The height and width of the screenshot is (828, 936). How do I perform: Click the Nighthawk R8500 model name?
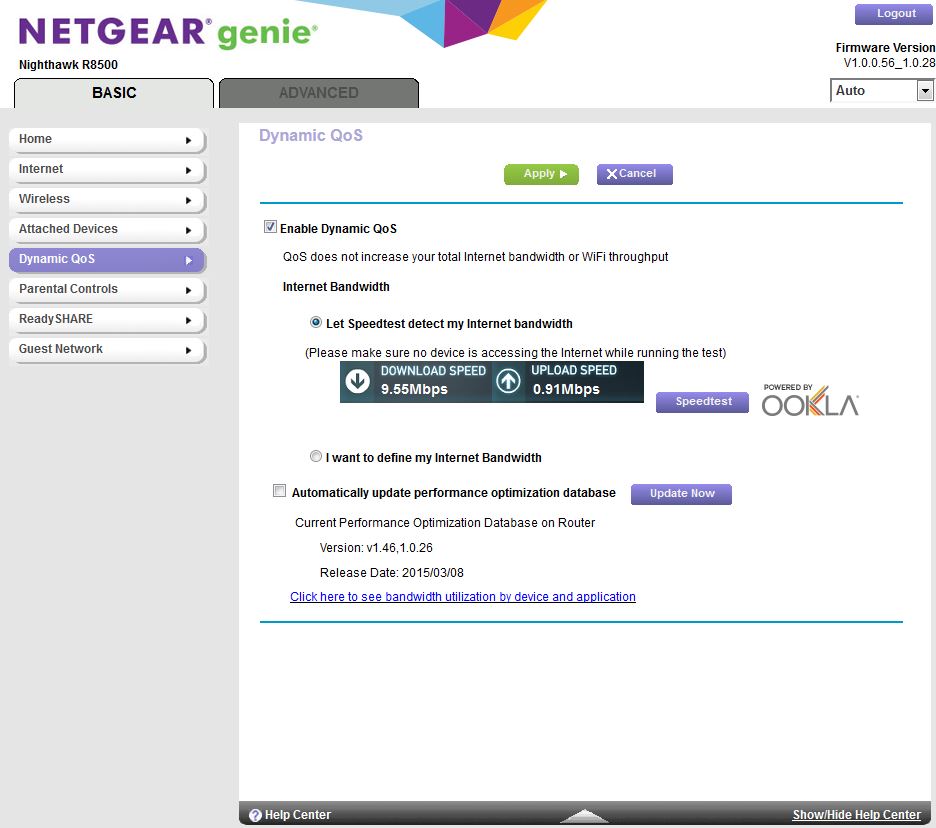[x=68, y=65]
